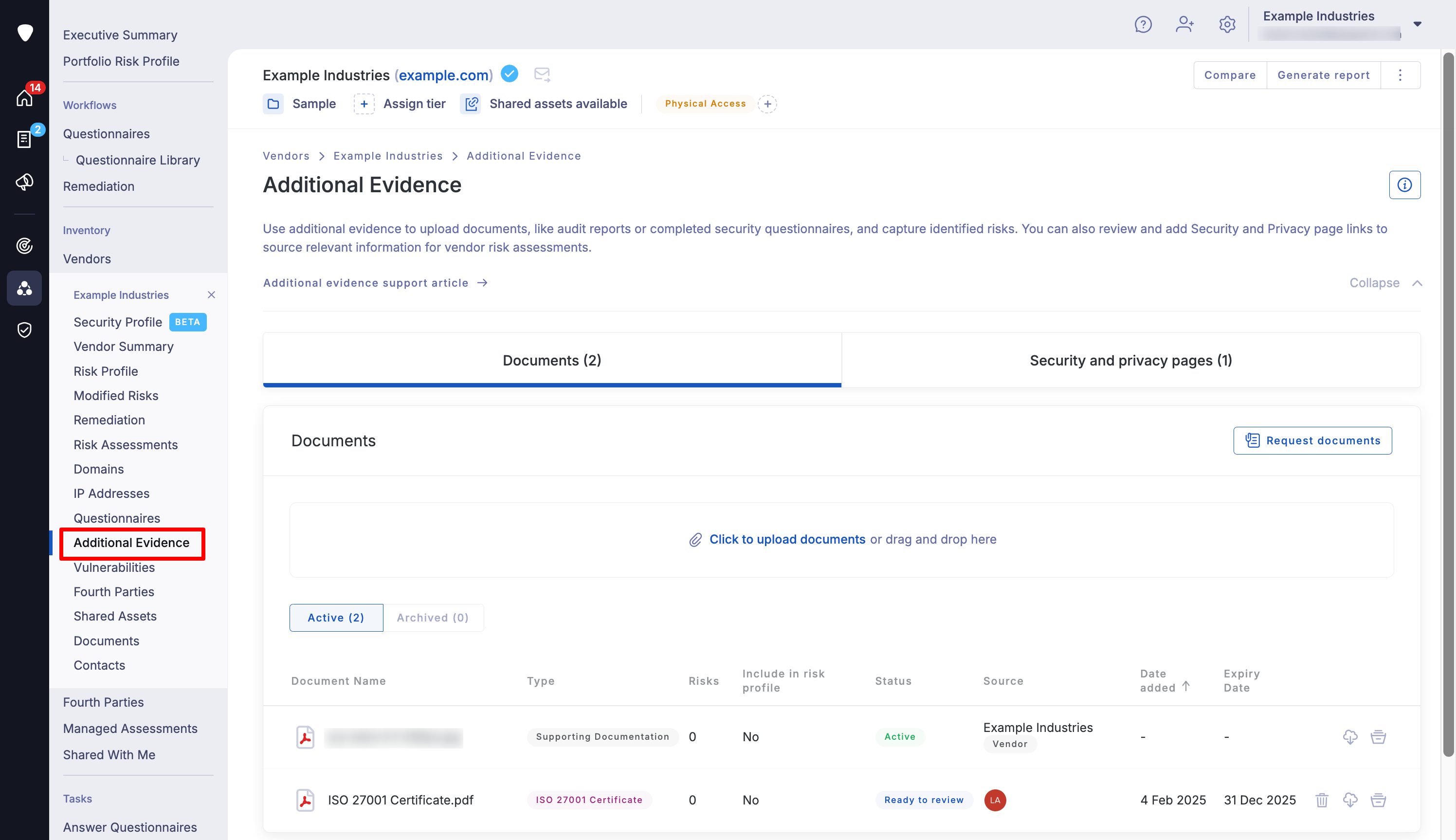Open the settings gear icon
1456x840 pixels.
point(1227,24)
